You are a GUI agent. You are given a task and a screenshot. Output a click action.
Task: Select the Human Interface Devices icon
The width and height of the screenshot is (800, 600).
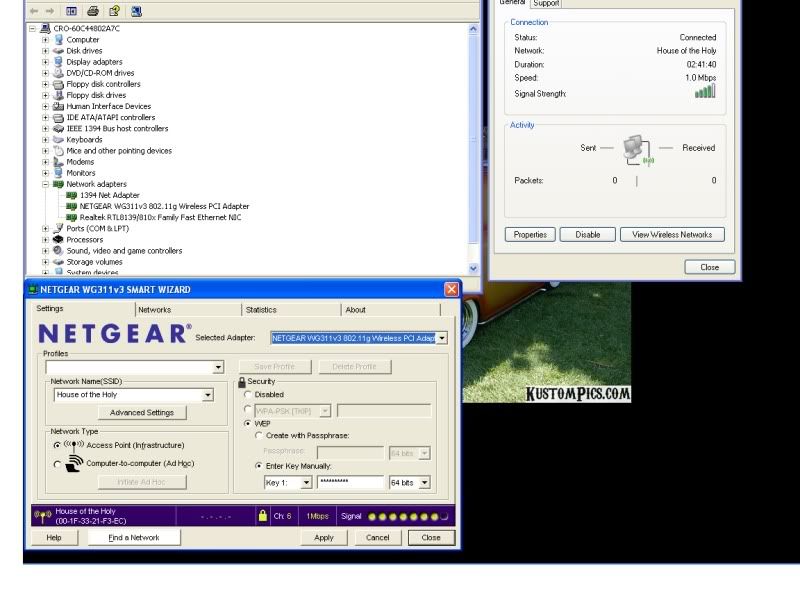pos(59,106)
